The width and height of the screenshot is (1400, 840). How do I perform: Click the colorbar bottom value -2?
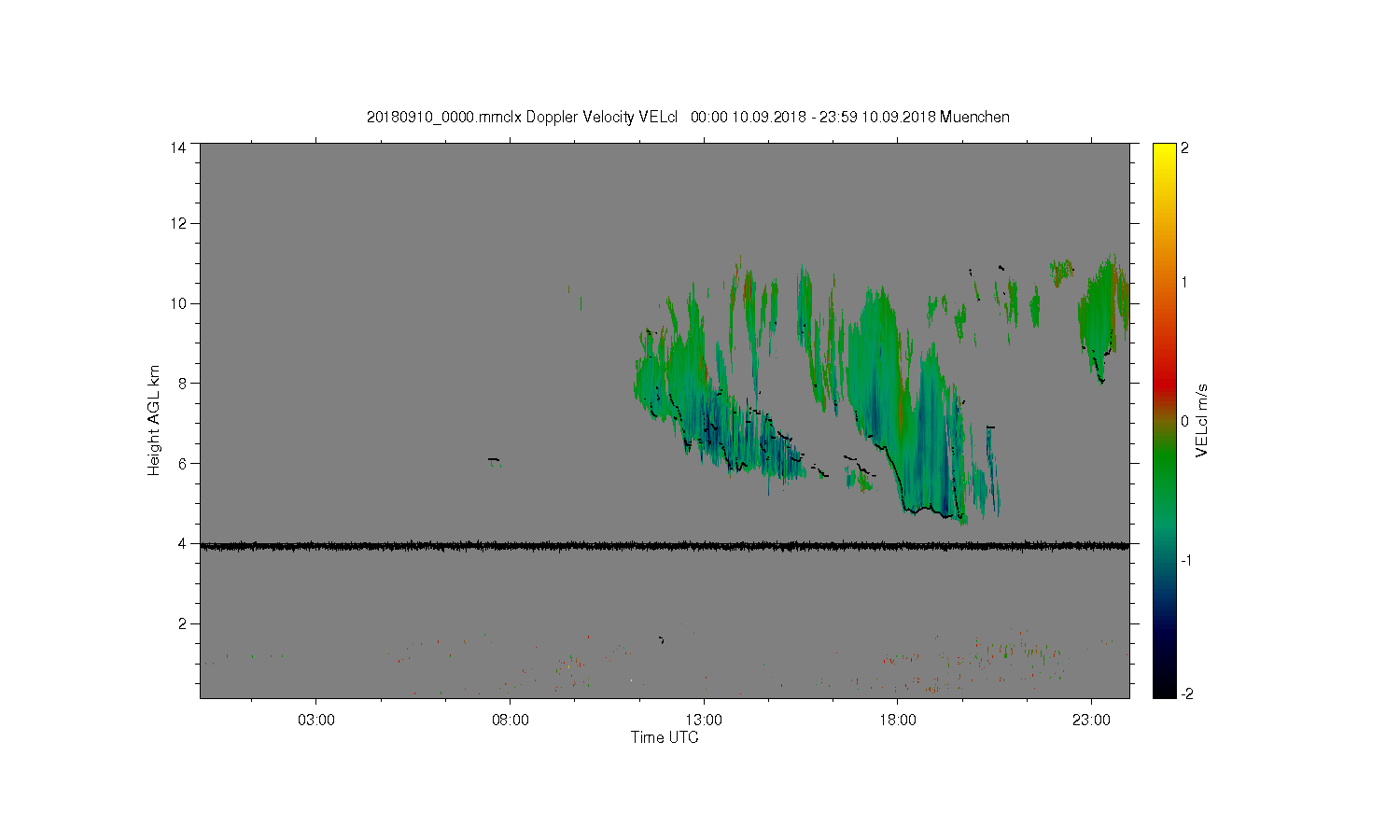coord(1186,693)
